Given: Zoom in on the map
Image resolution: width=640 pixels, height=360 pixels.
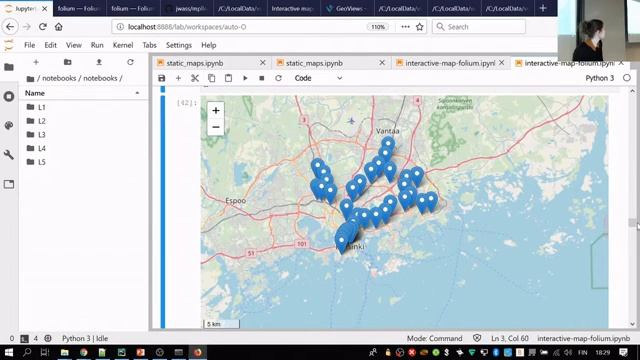Looking at the screenshot, I should coord(216,110).
